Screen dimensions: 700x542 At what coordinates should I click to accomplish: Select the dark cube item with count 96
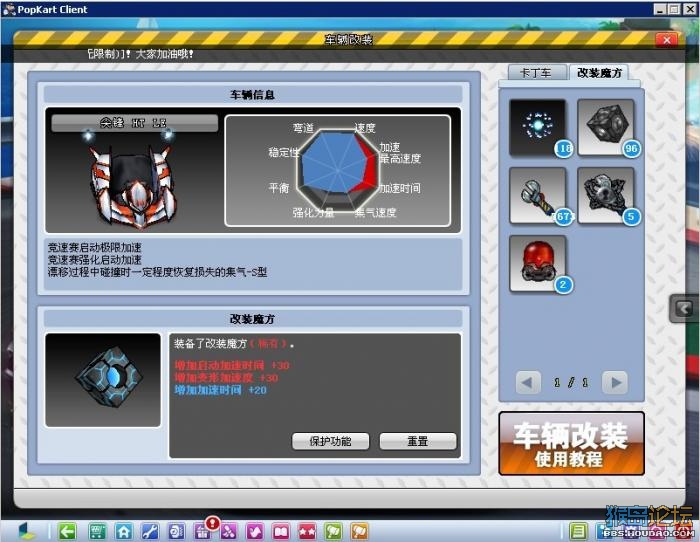605,127
